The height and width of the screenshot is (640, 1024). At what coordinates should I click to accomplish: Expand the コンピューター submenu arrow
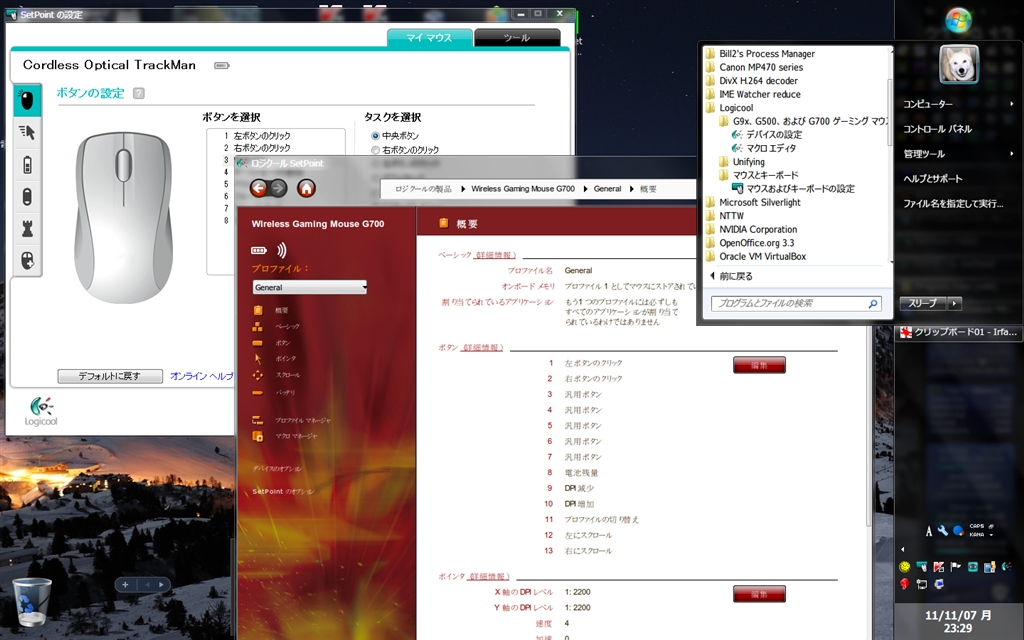pos(1012,104)
